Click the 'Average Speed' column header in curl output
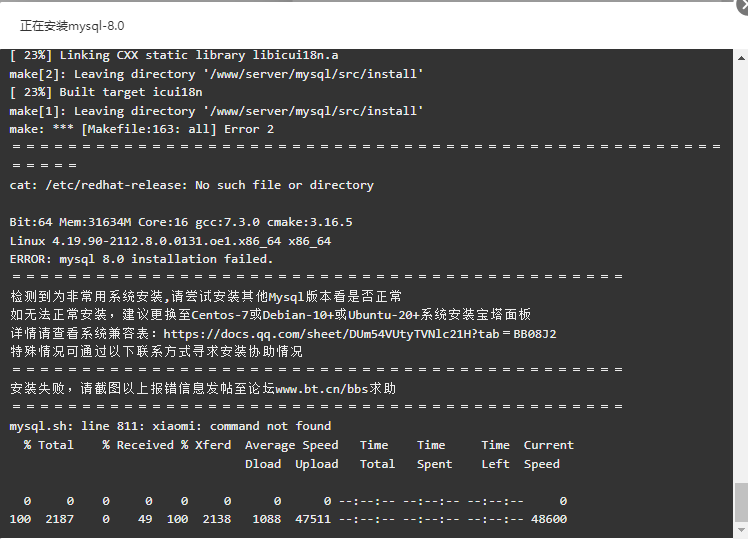 point(291,445)
